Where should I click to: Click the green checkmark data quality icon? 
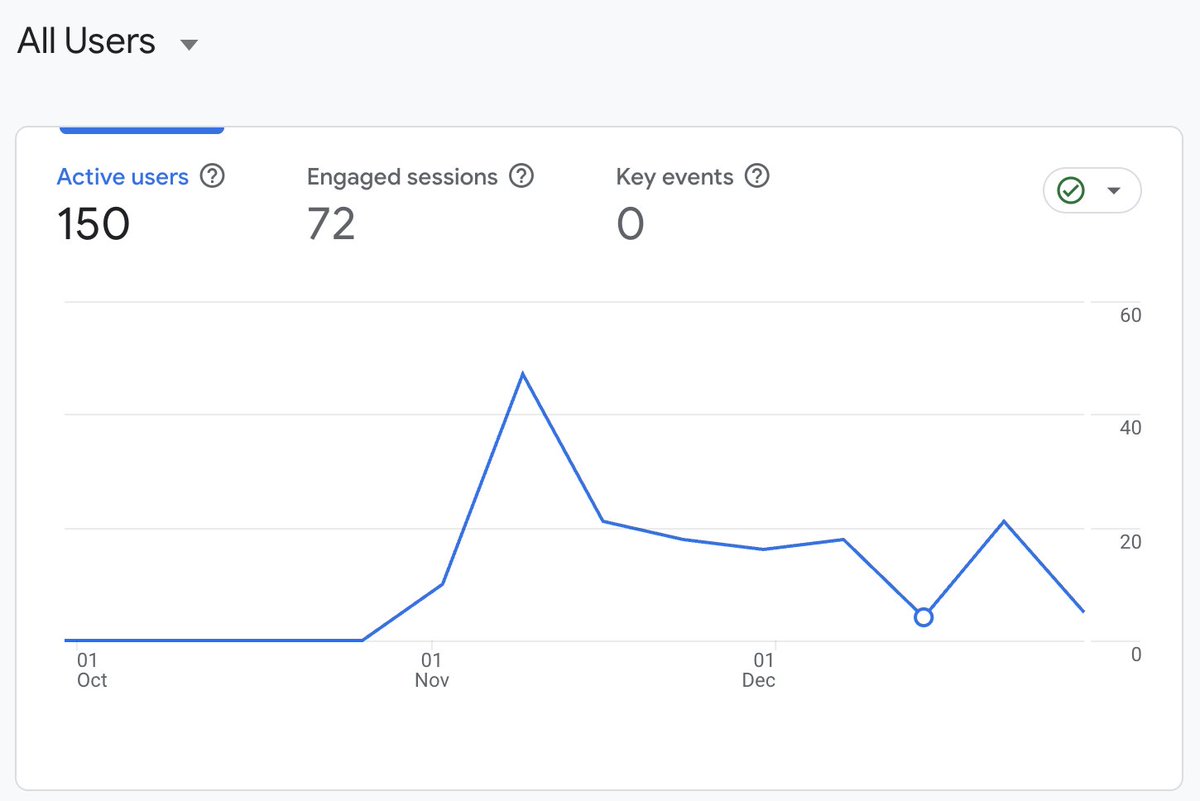[1071, 190]
